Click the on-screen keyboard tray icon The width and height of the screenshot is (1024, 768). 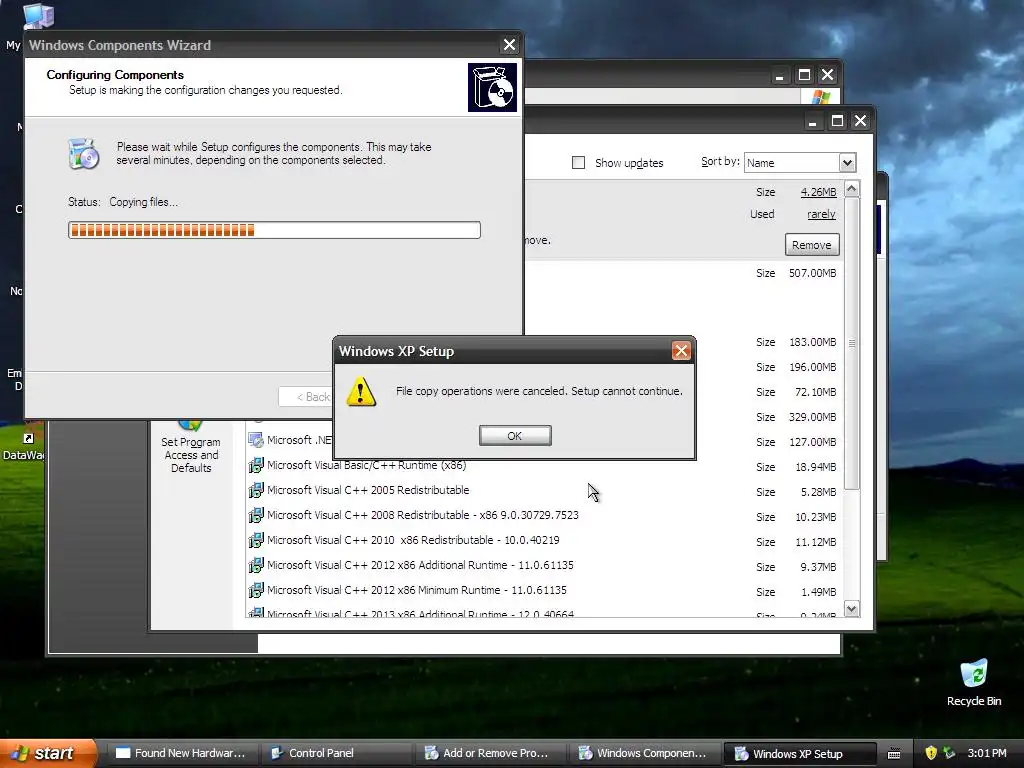[894, 754]
